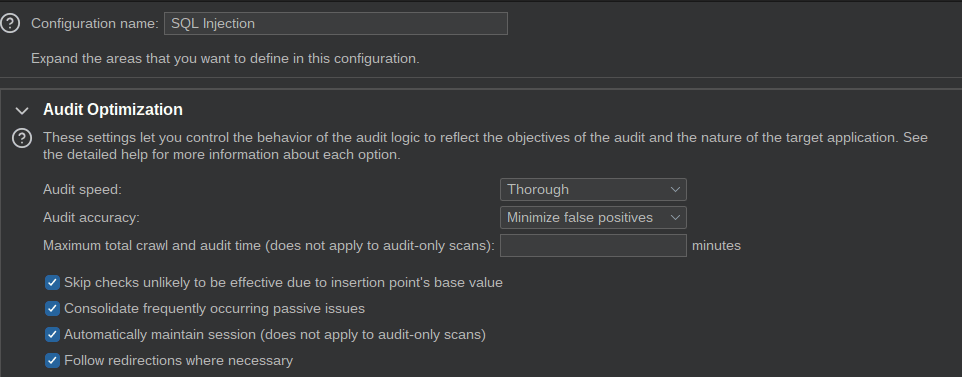The image size is (962, 377).
Task: Open help icon beside Configuration name
Action: coord(10,23)
